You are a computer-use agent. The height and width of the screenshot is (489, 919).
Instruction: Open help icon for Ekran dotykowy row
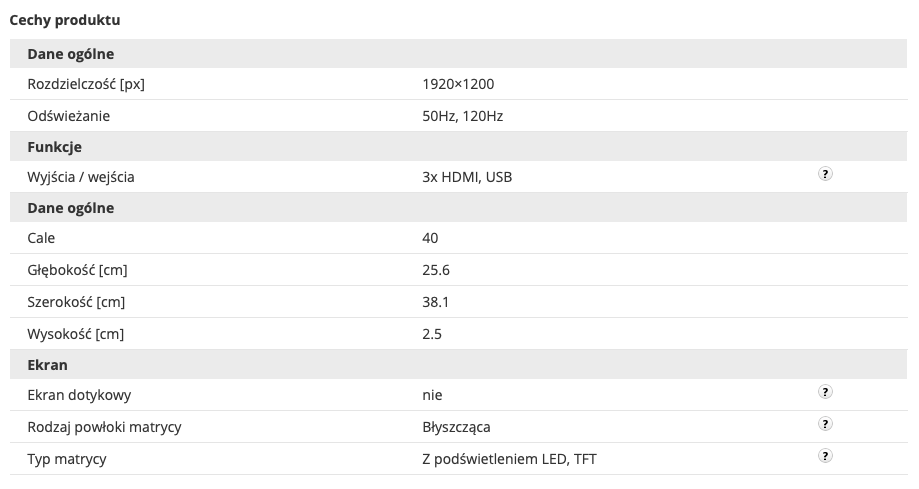(825, 392)
